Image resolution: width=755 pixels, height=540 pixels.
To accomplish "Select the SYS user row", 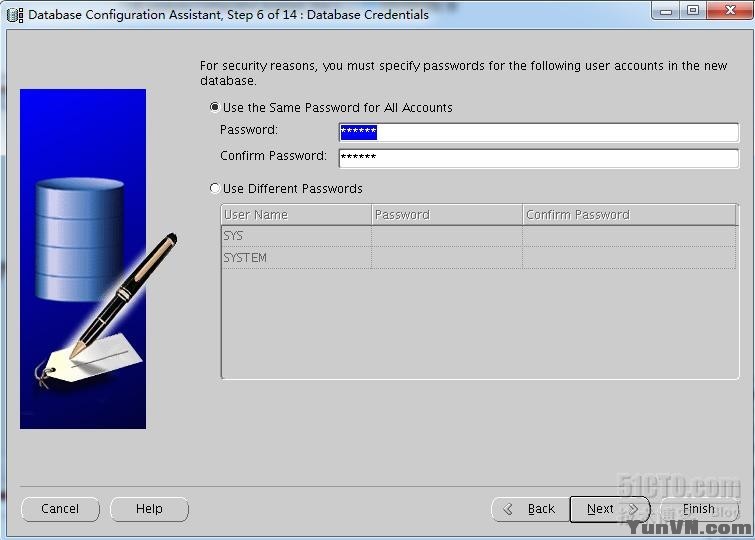I will (x=479, y=236).
